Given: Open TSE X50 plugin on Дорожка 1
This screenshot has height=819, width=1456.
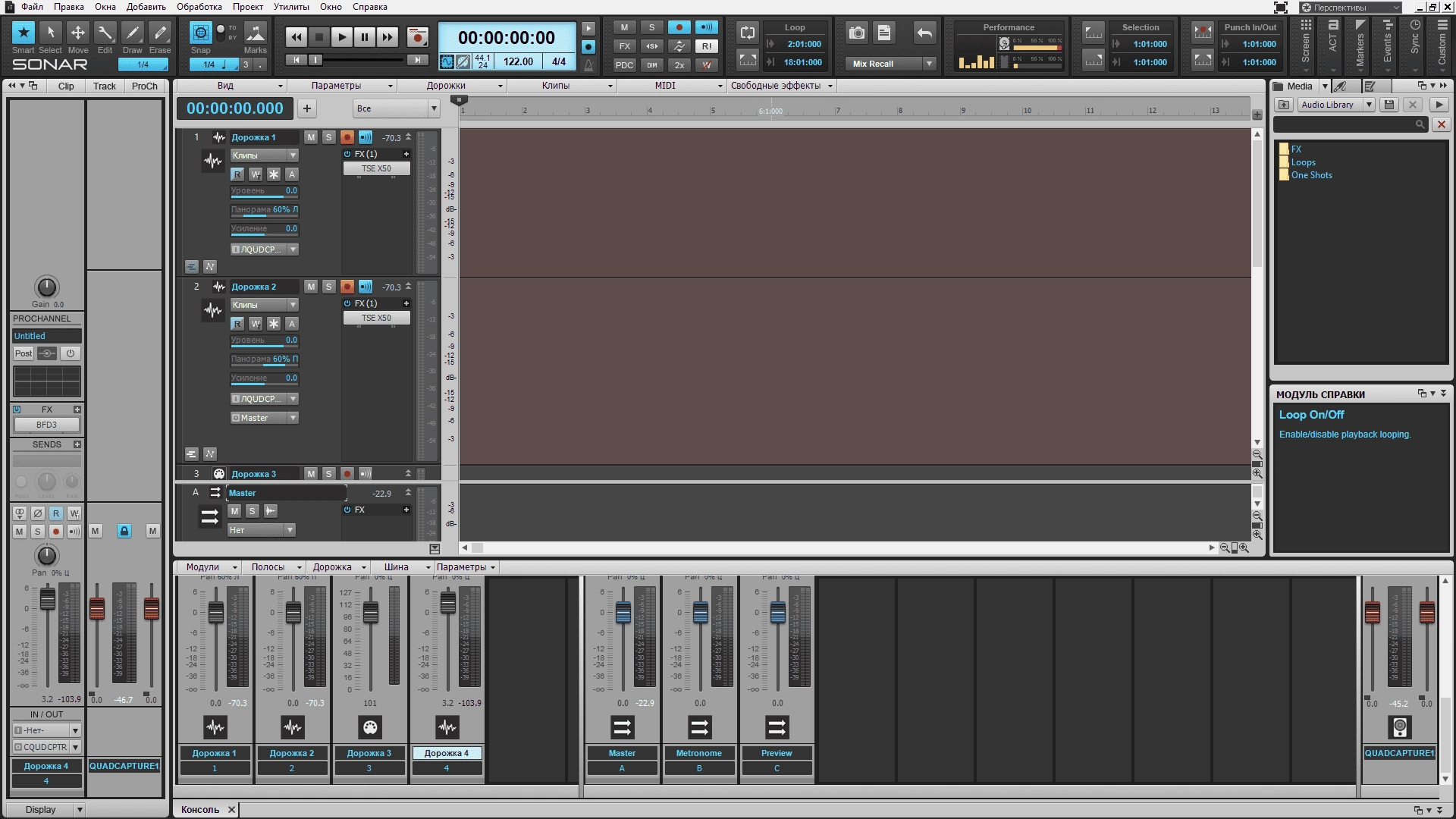Looking at the screenshot, I should 376,168.
